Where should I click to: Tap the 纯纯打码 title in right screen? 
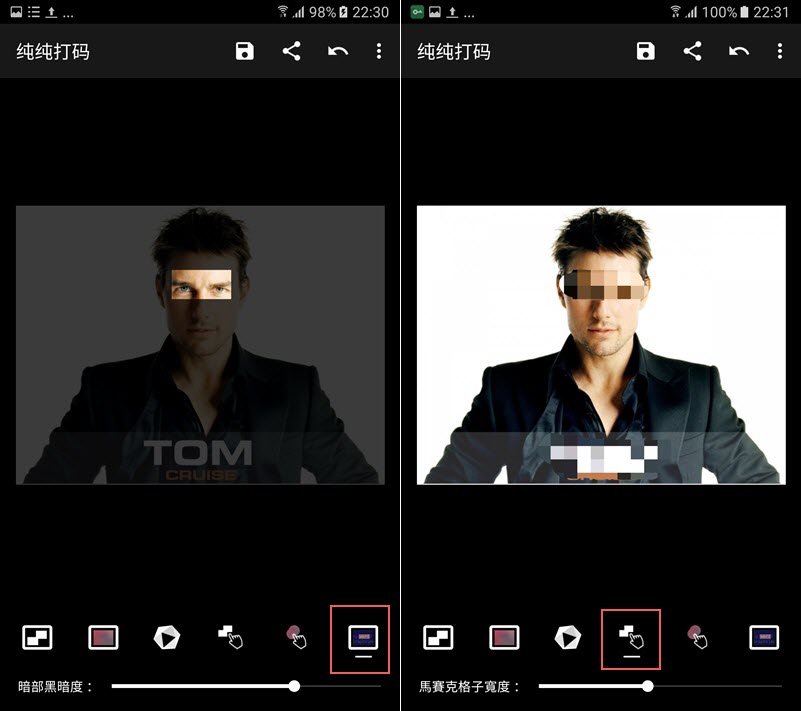point(454,52)
